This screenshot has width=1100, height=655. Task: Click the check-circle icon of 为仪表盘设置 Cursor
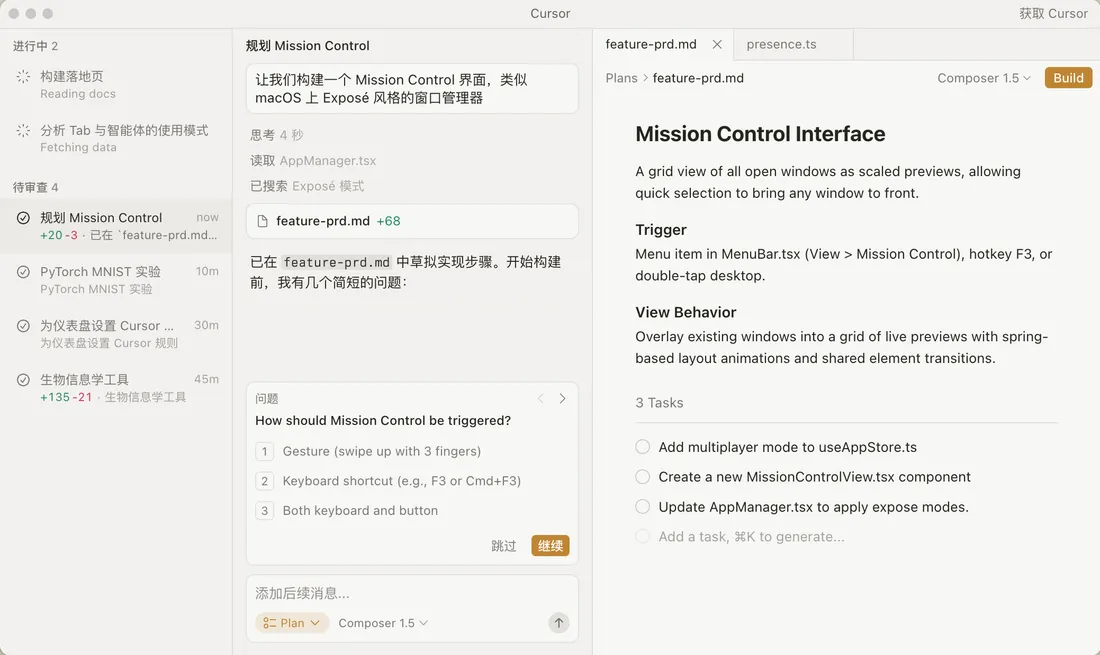(23, 326)
